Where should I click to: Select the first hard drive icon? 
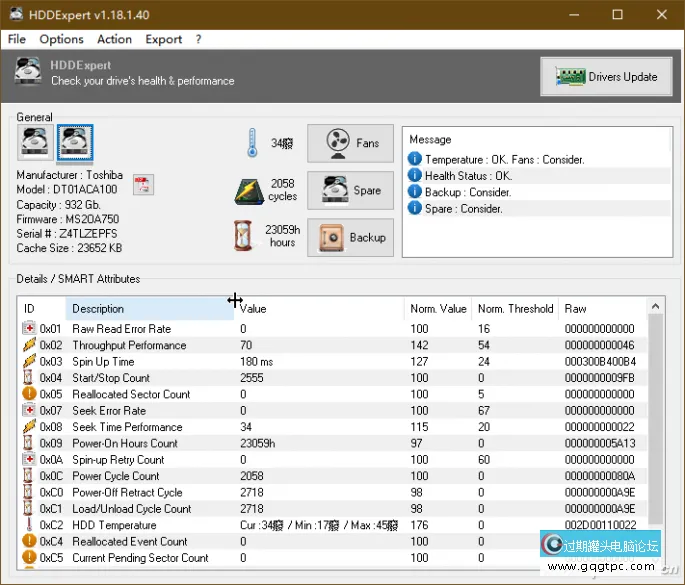click(36, 143)
